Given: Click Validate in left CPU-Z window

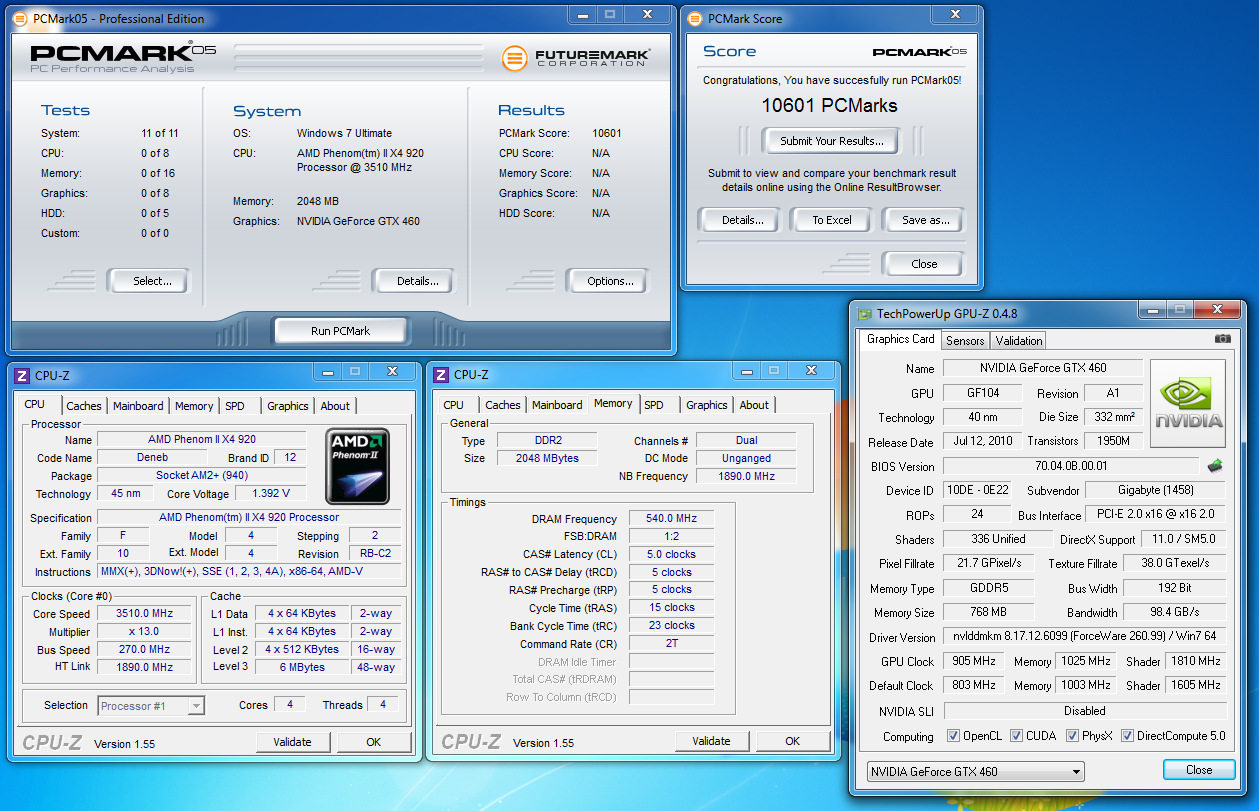Looking at the screenshot, I should point(292,742).
